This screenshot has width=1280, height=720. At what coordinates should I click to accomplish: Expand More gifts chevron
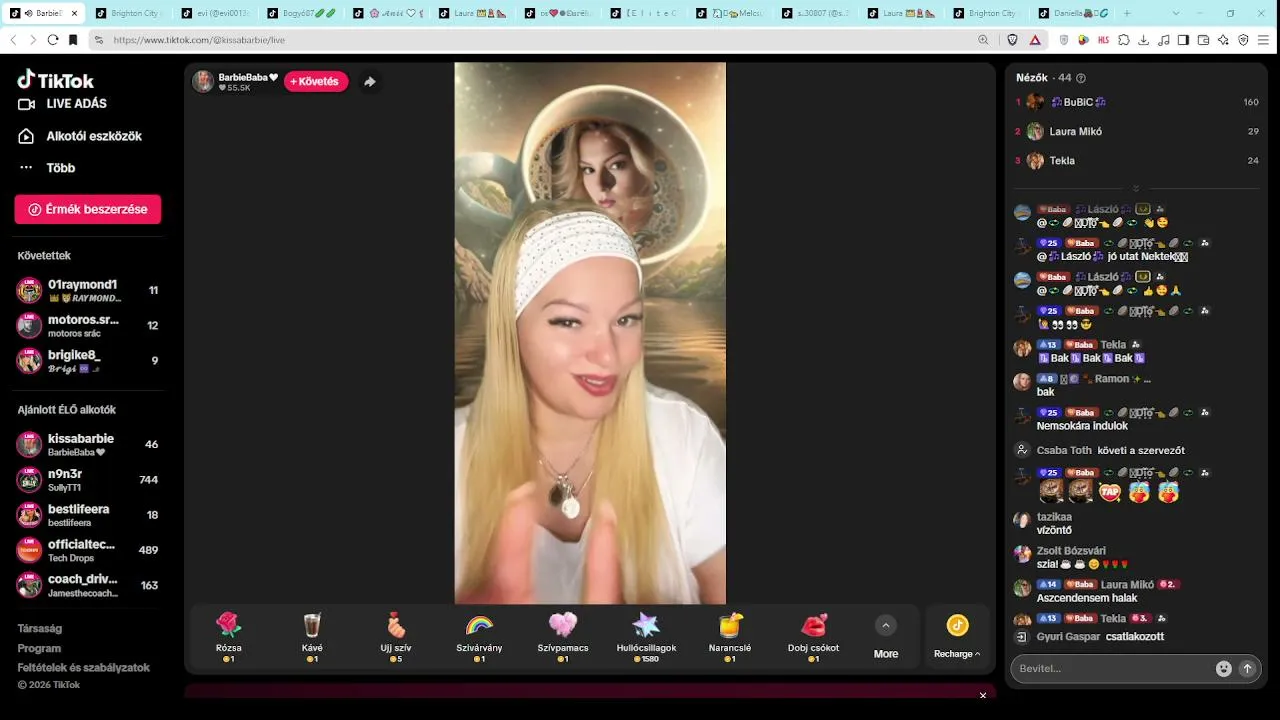pos(885,625)
